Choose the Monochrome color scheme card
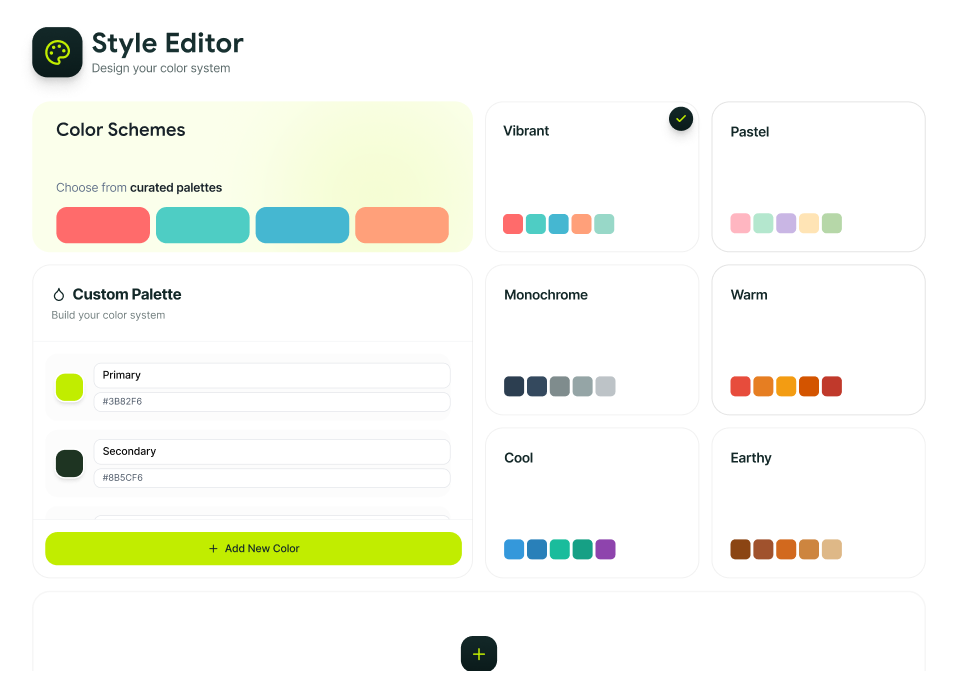 coord(591,339)
